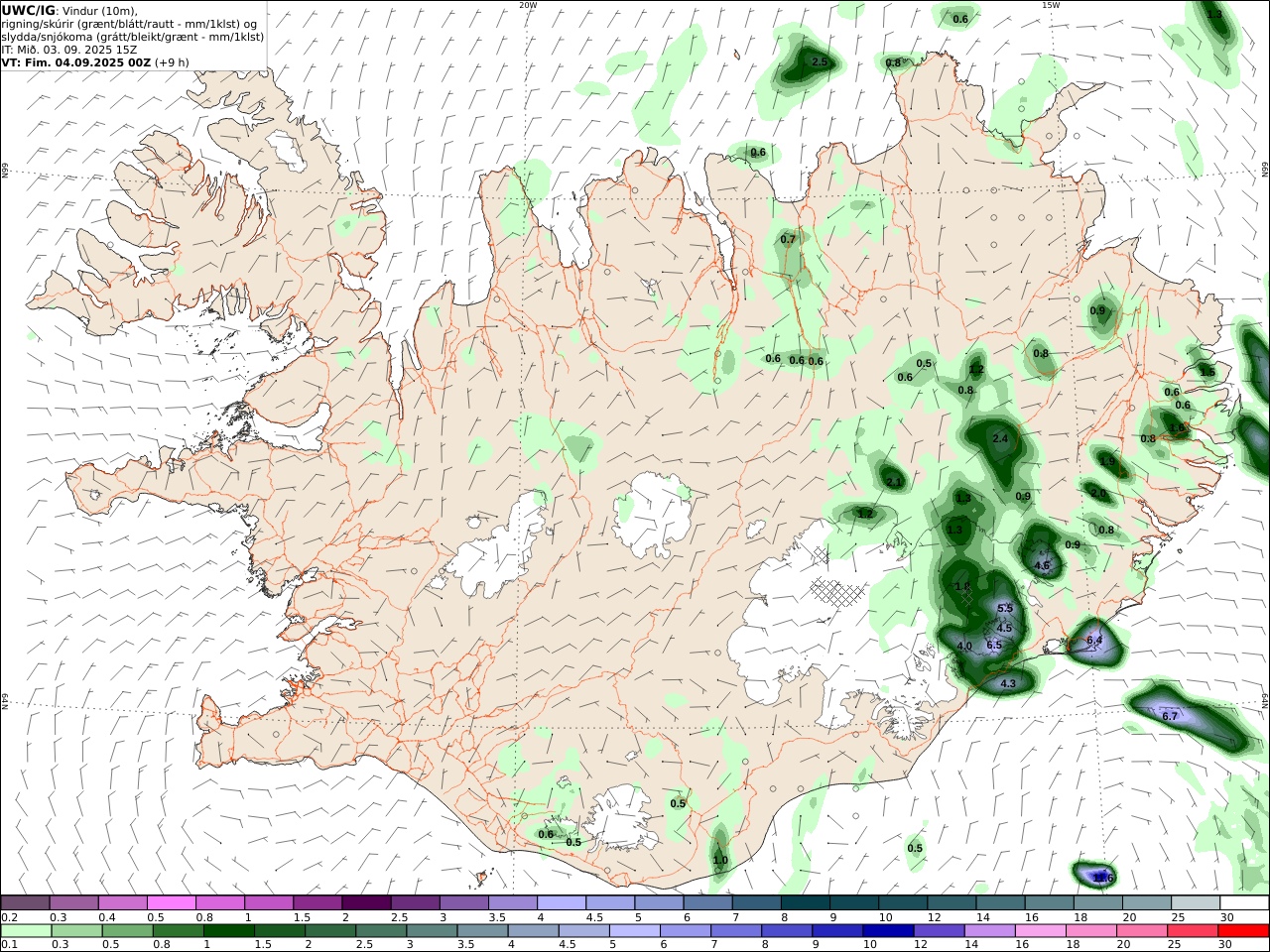Click the 6.5 precipitation value on the map
This screenshot has width=1270, height=952.
[x=995, y=645]
